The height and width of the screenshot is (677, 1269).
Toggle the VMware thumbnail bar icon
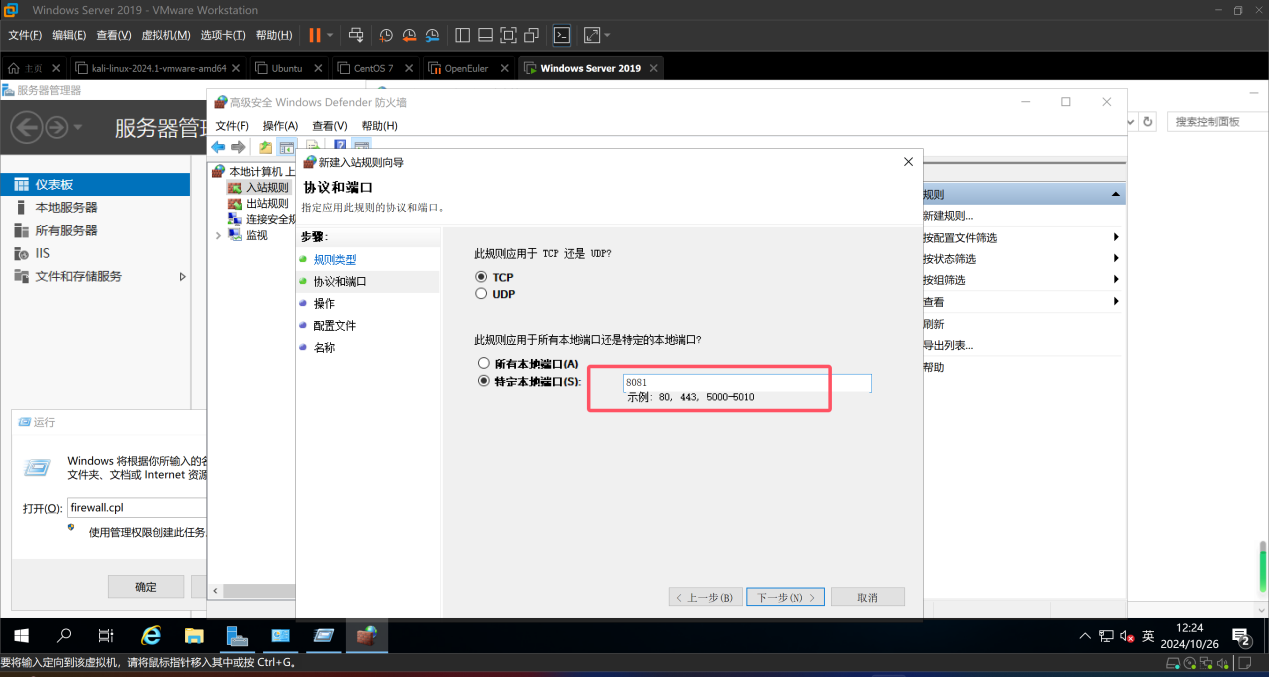(x=485, y=35)
